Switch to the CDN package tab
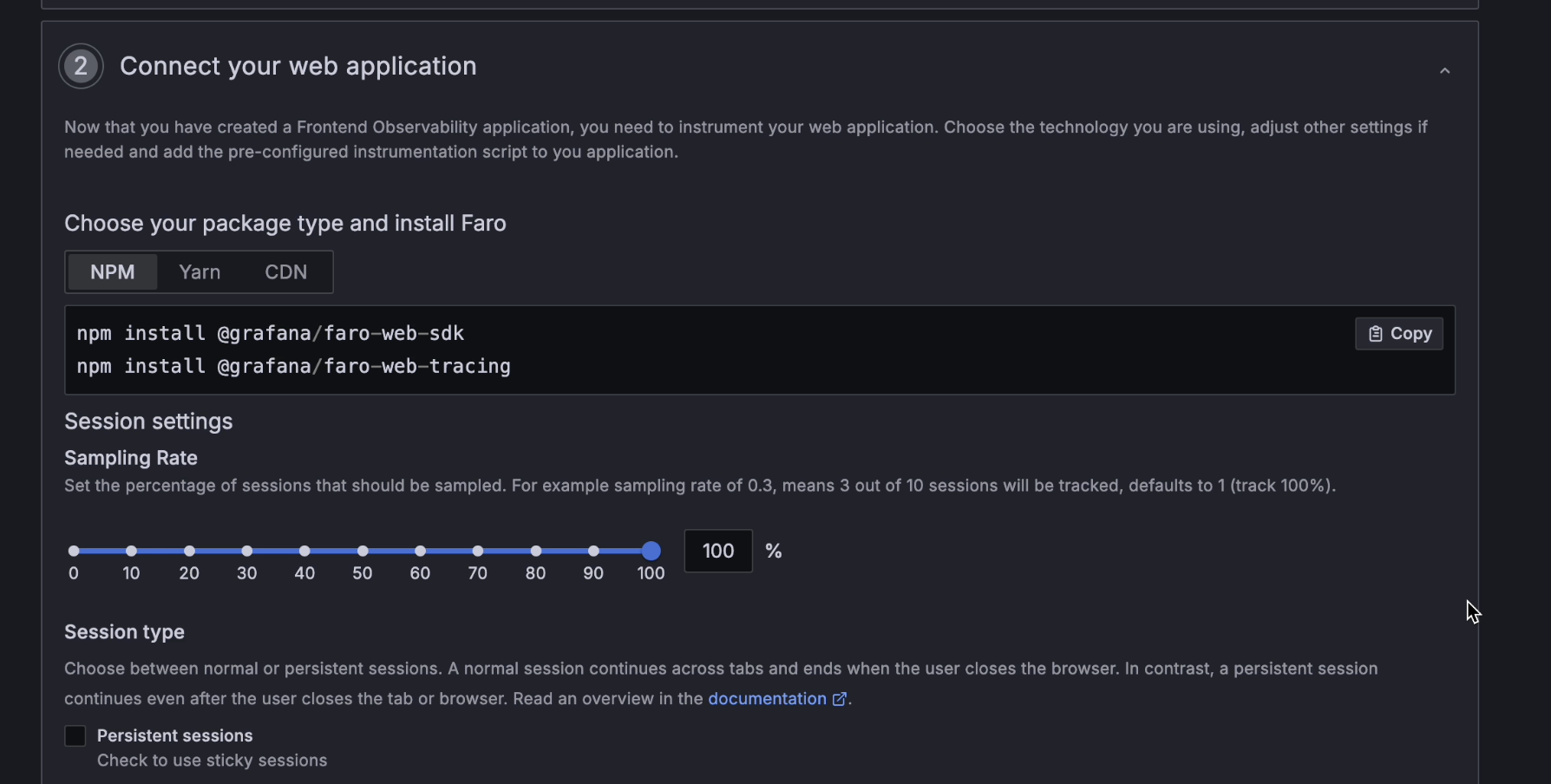The height and width of the screenshot is (784, 1551). pyautogui.click(x=285, y=272)
